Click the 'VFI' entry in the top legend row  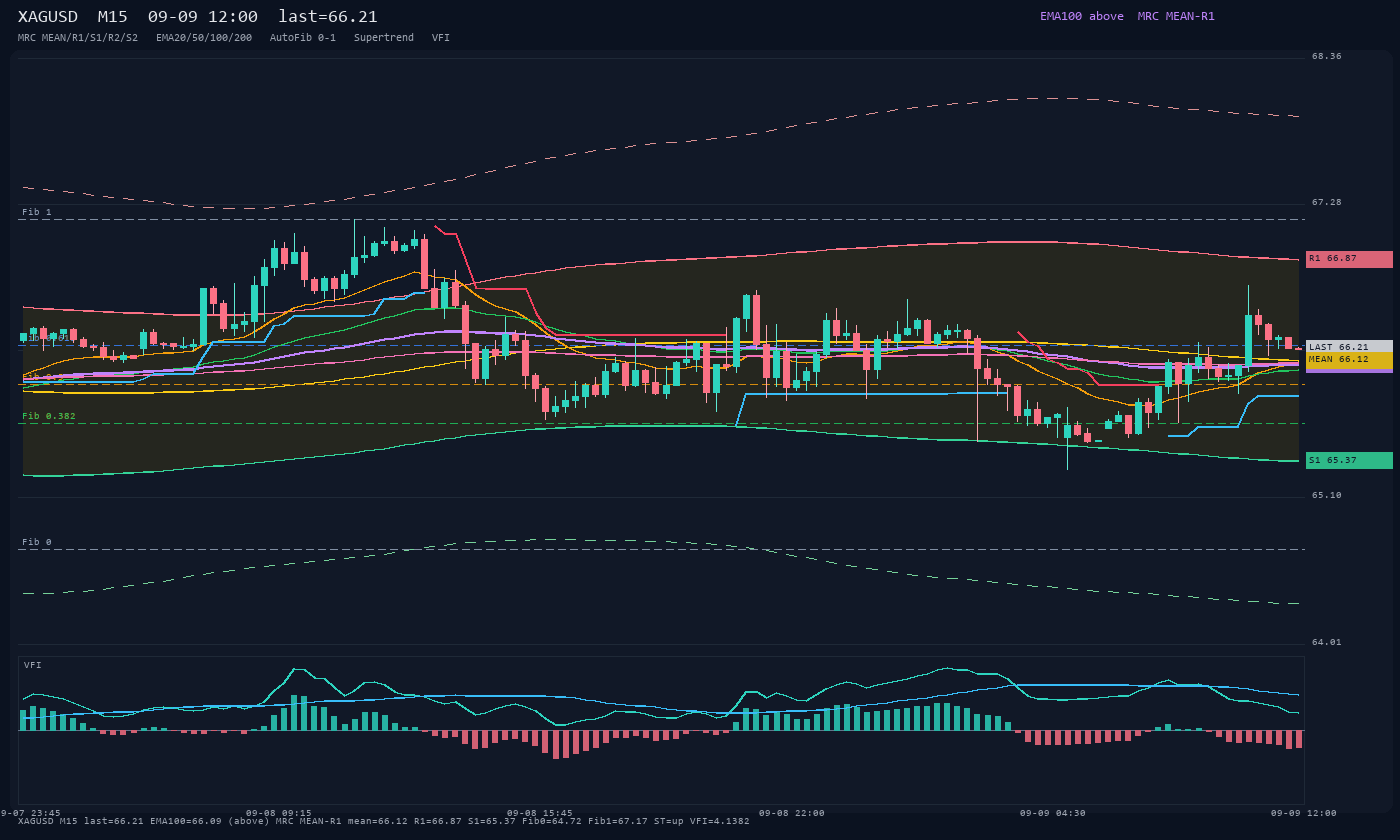click(441, 38)
